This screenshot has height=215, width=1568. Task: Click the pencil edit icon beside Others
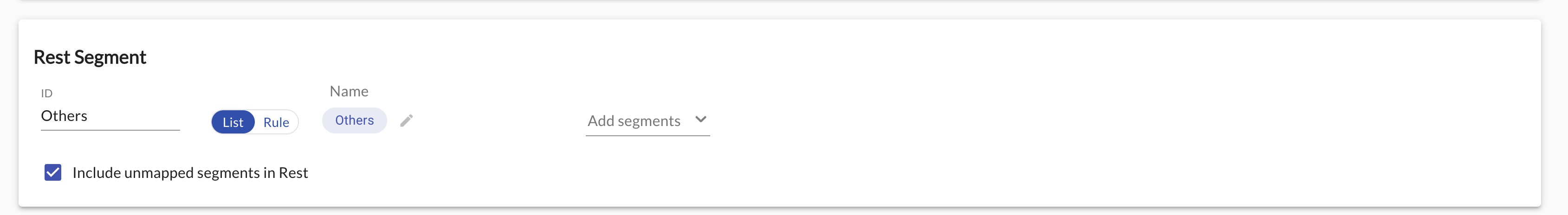click(407, 121)
